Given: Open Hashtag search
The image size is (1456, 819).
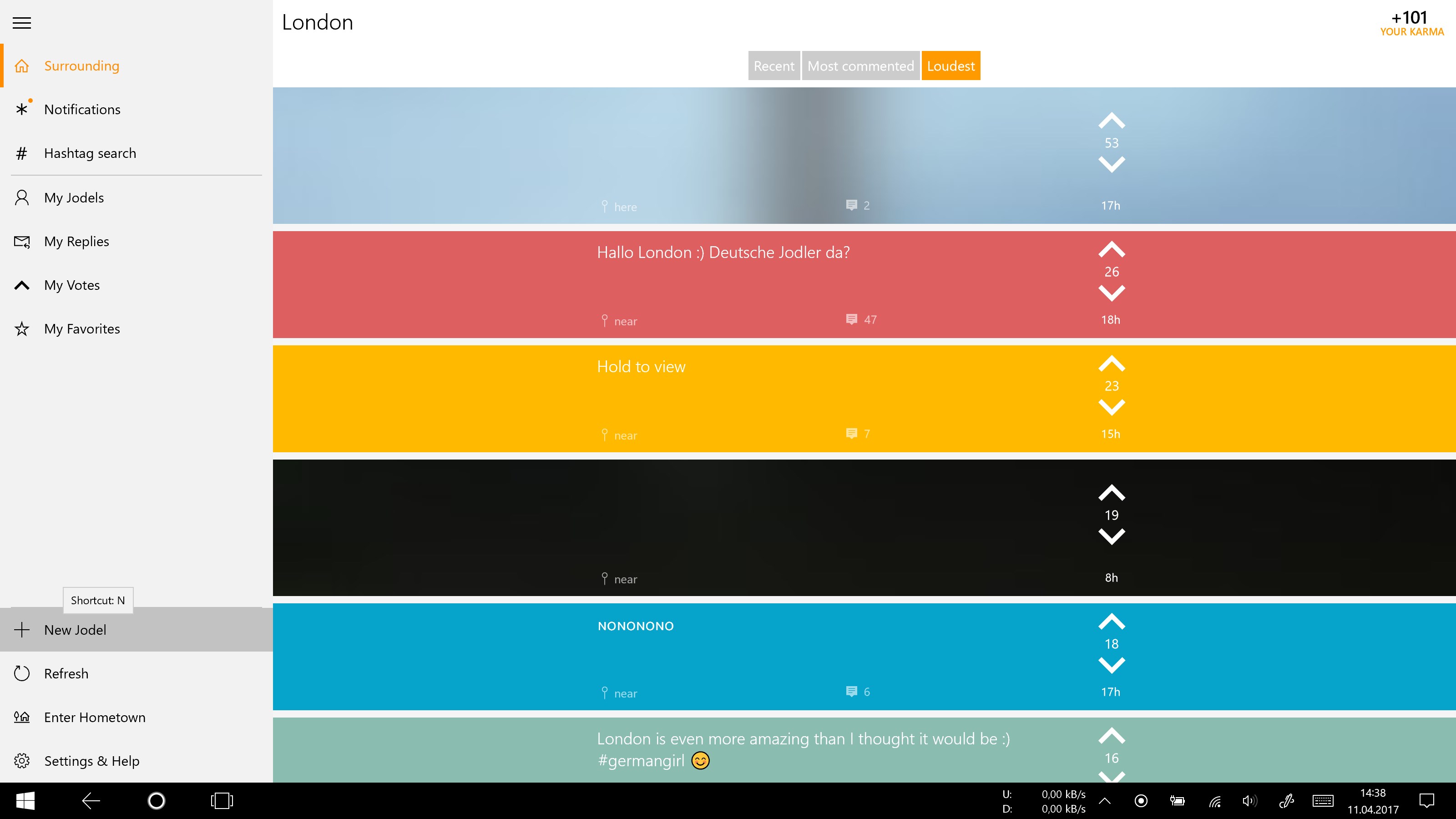Looking at the screenshot, I should (89, 153).
